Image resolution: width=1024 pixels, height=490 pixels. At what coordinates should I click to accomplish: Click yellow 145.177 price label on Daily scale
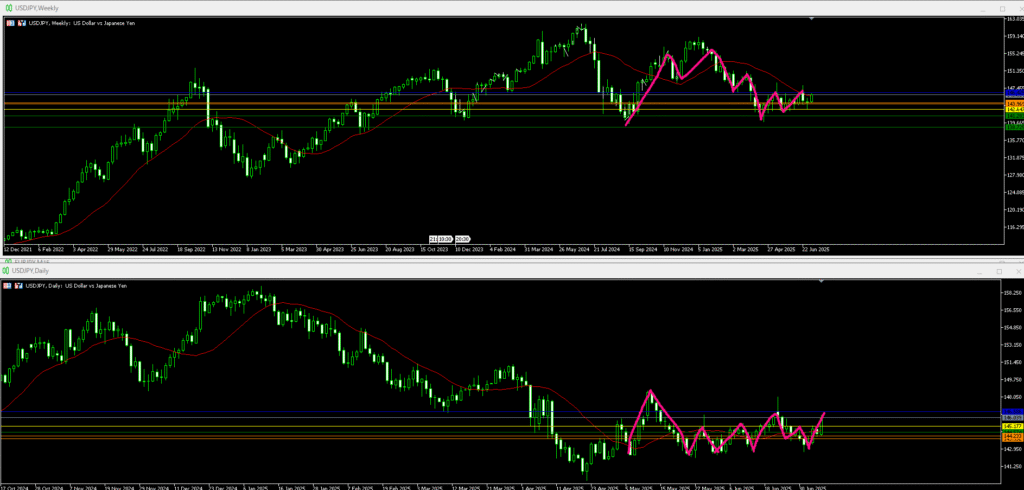pos(1011,427)
